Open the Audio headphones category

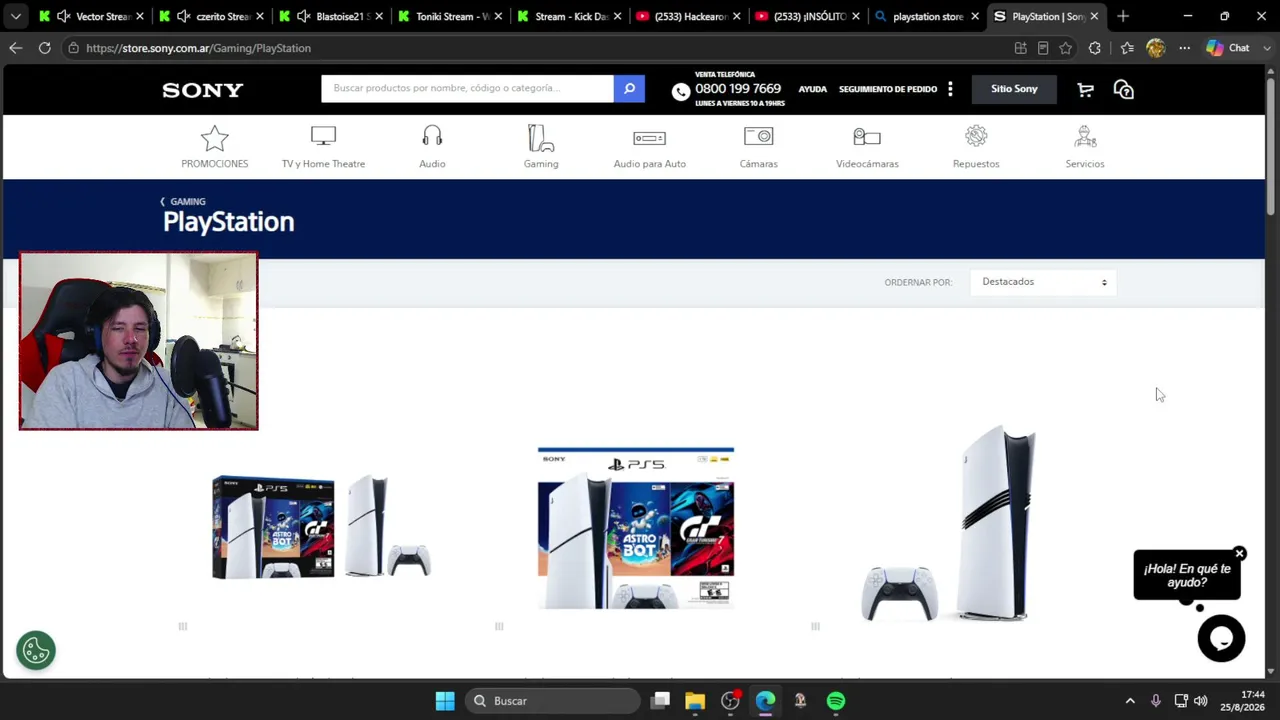(x=432, y=146)
